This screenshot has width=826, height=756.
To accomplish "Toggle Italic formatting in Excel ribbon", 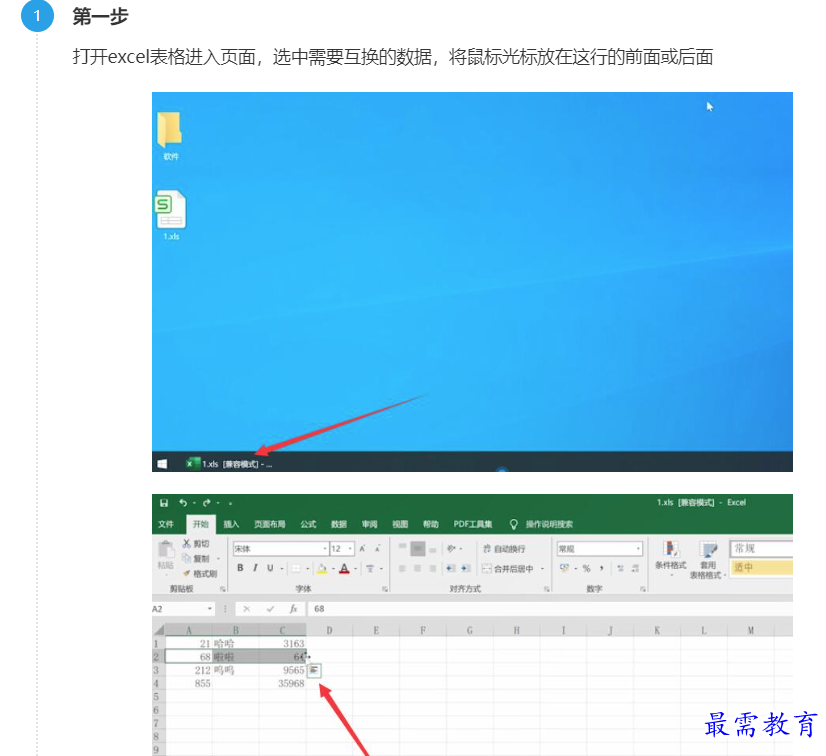I will [255, 568].
